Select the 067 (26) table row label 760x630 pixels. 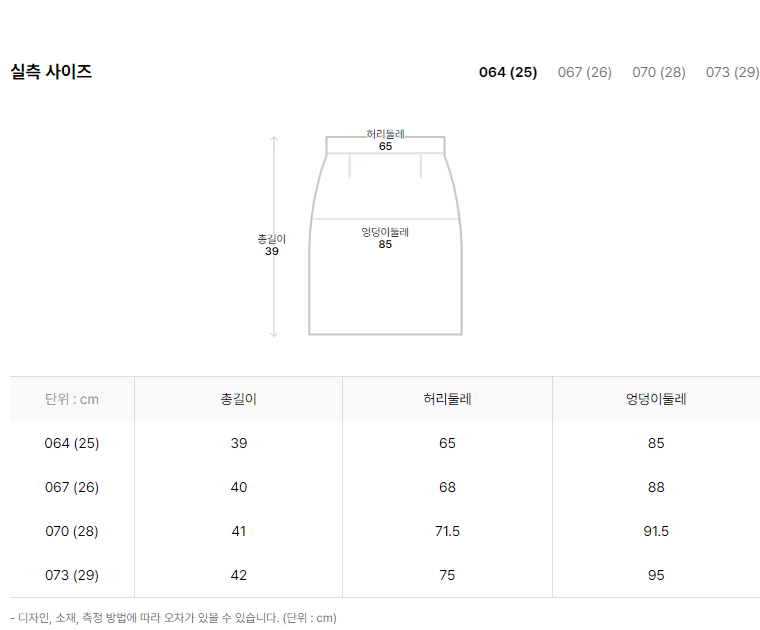pyautogui.click(x=72, y=487)
